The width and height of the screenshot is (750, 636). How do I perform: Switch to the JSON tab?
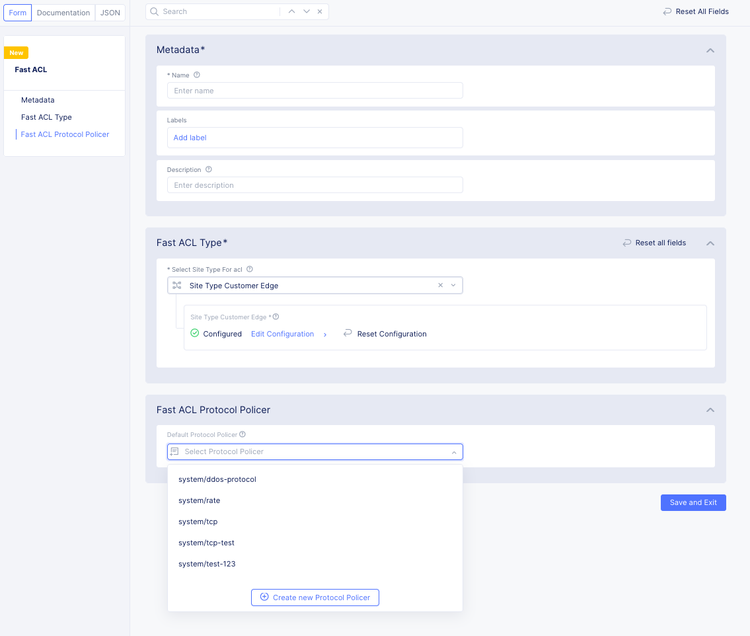110,13
